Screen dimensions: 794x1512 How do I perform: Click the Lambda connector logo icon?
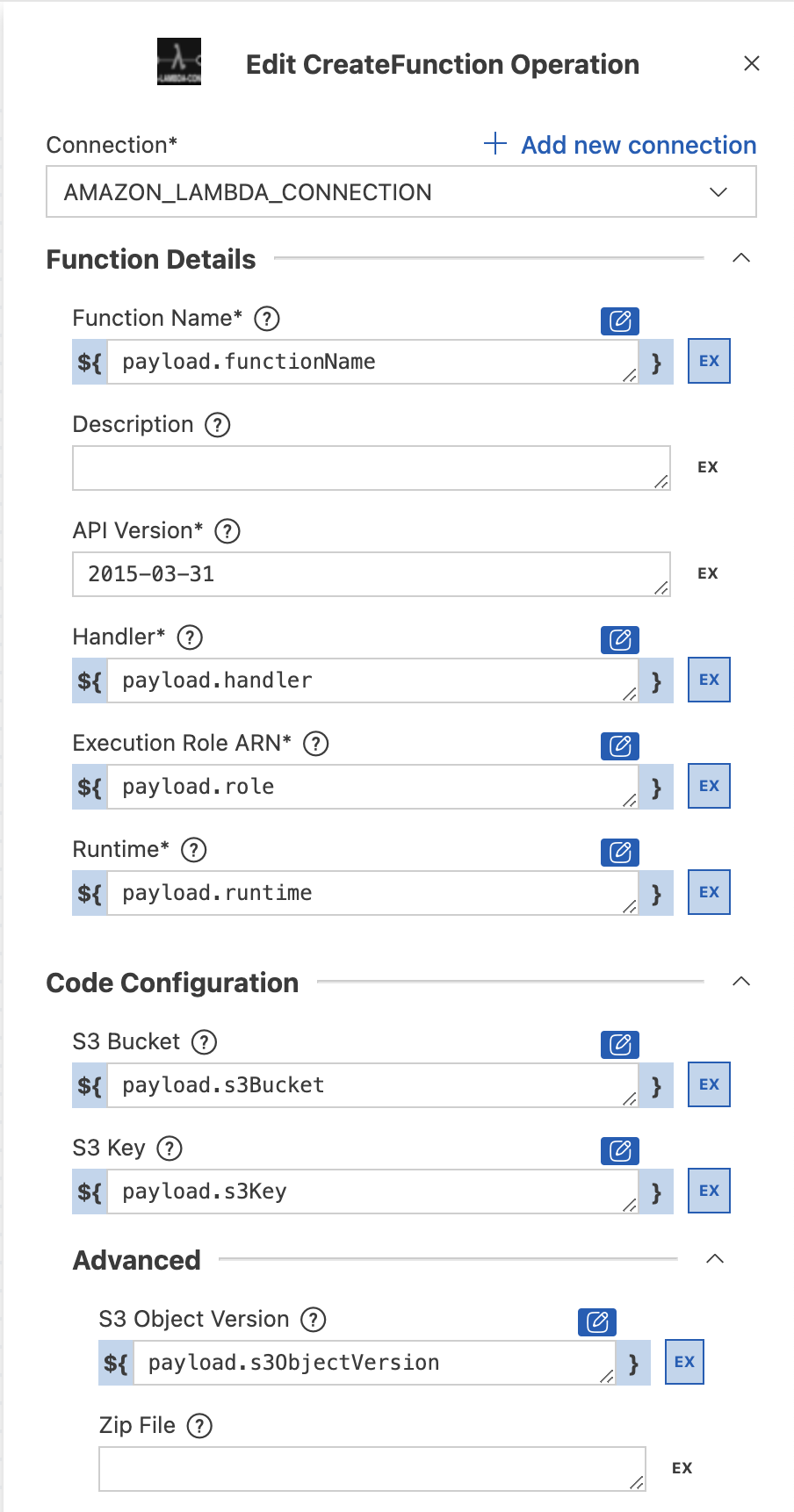point(179,61)
